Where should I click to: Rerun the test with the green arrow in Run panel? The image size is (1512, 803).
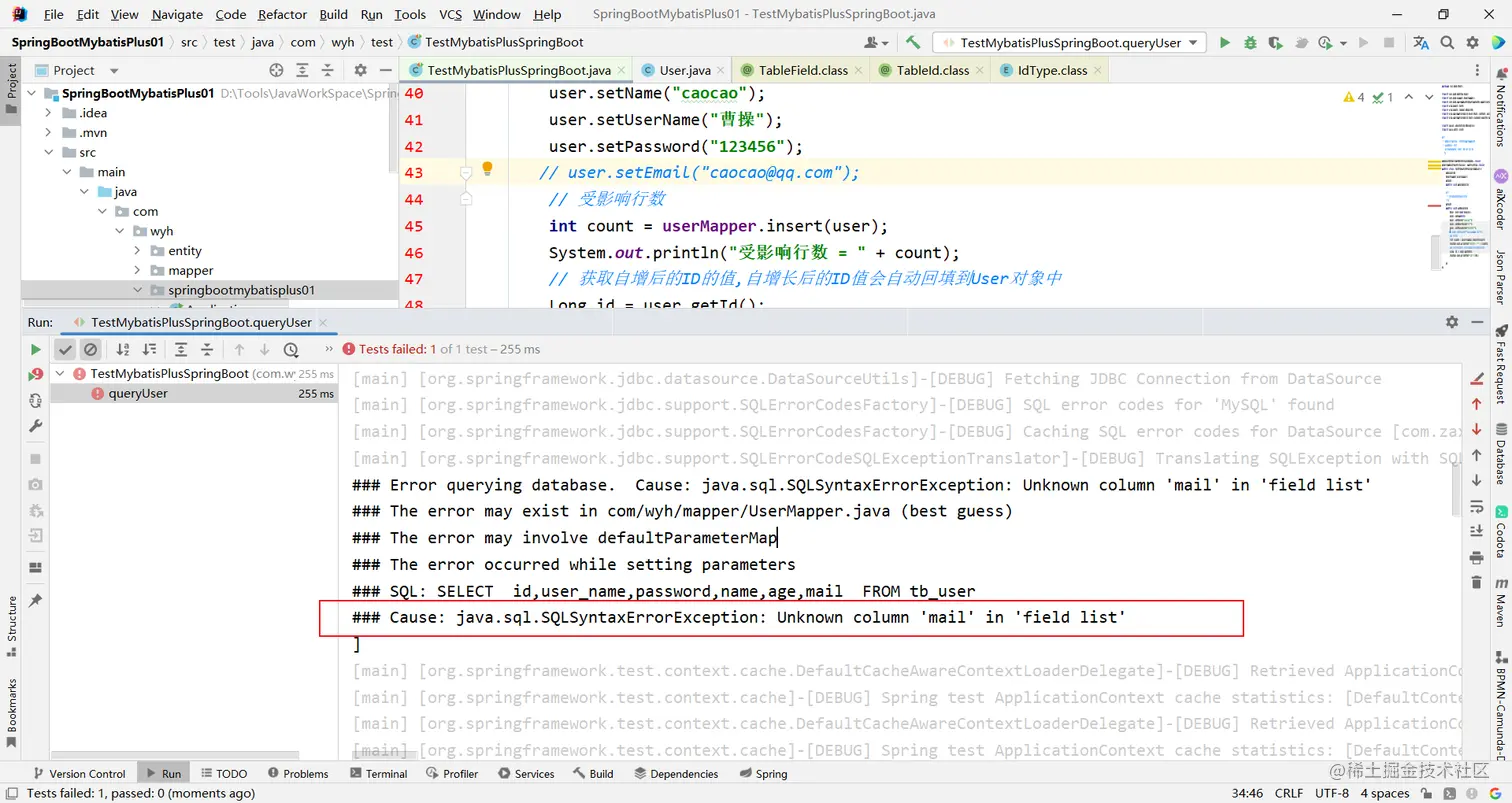(x=36, y=349)
